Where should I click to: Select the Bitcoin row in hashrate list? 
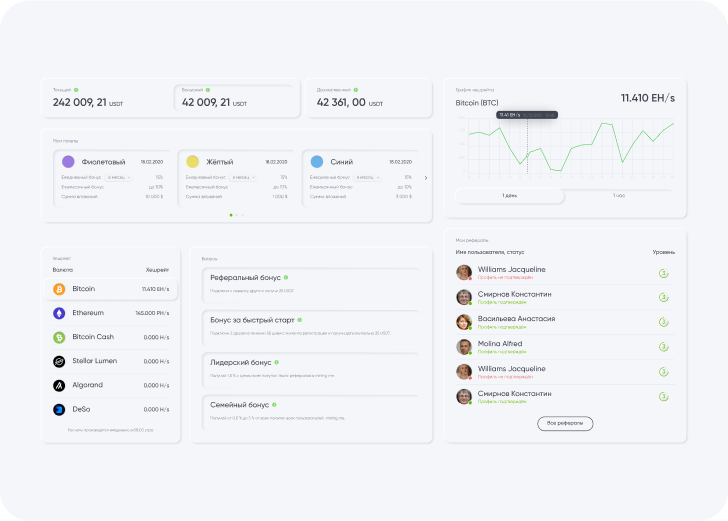tap(111, 289)
